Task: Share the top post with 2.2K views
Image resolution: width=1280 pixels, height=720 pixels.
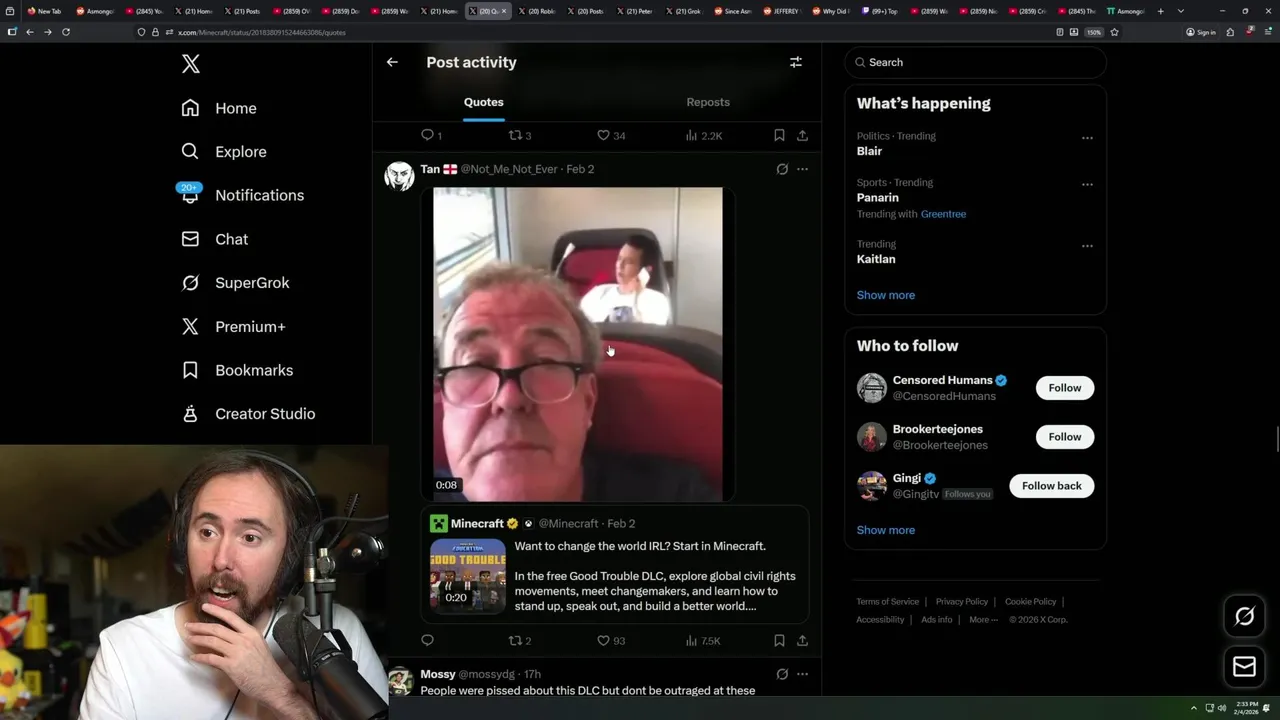Action: [x=802, y=135]
